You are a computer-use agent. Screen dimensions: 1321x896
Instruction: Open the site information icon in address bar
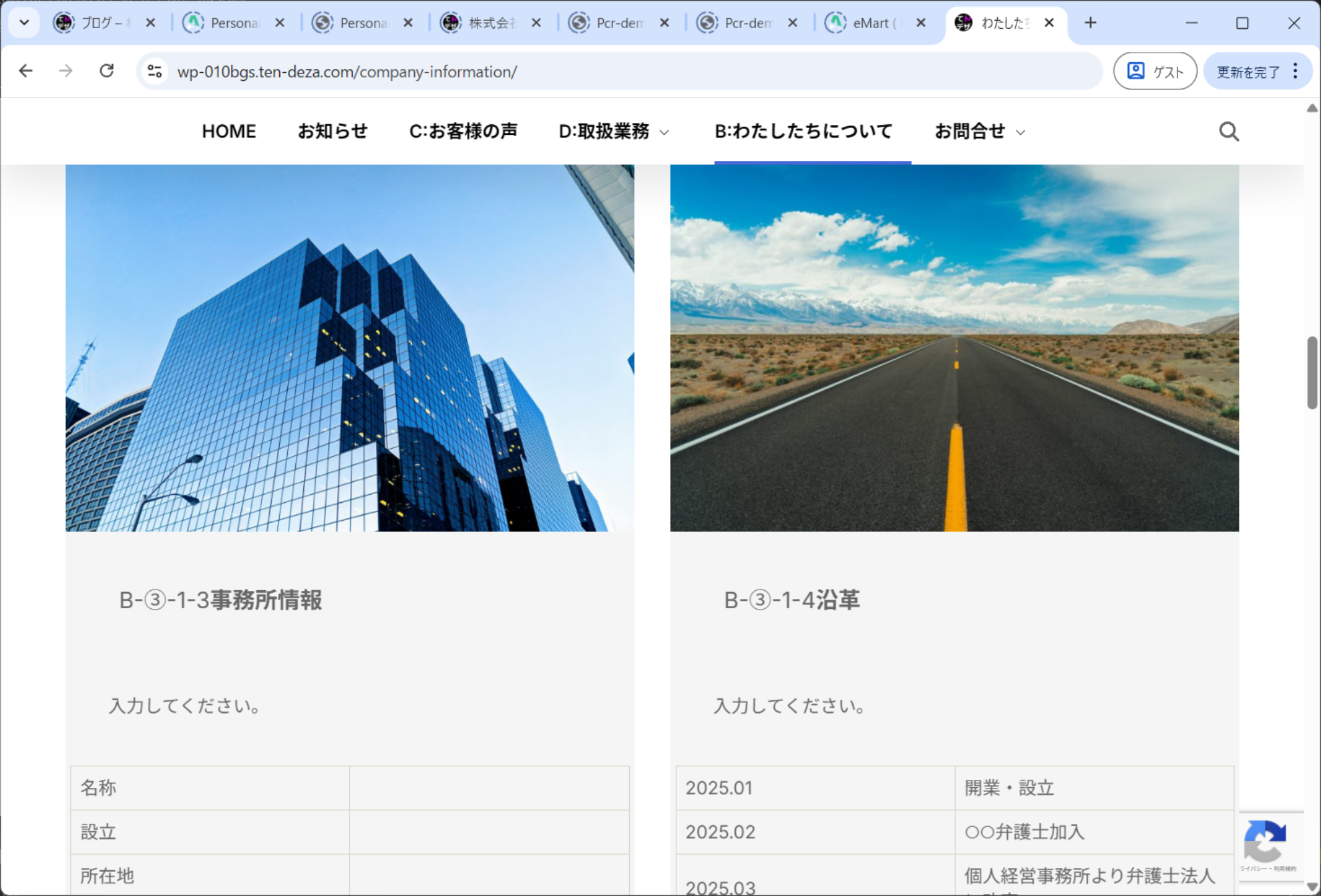click(x=155, y=71)
